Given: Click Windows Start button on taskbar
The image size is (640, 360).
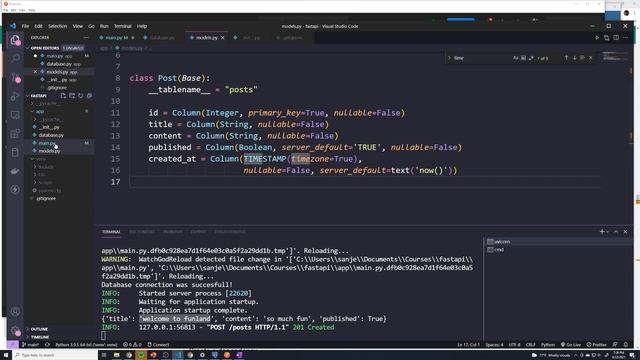Looking at the screenshot, I should pos(7,355).
